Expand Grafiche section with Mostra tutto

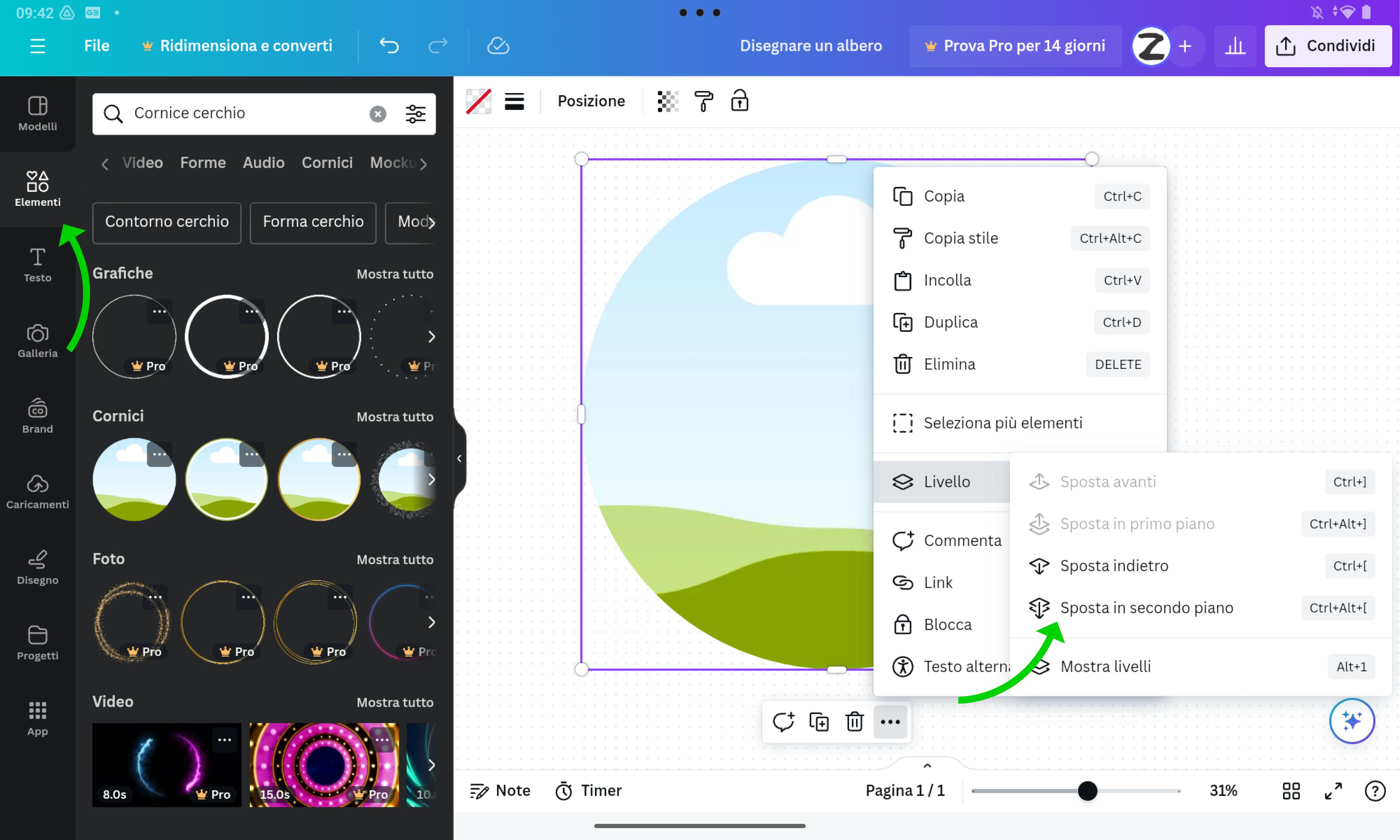tap(395, 273)
